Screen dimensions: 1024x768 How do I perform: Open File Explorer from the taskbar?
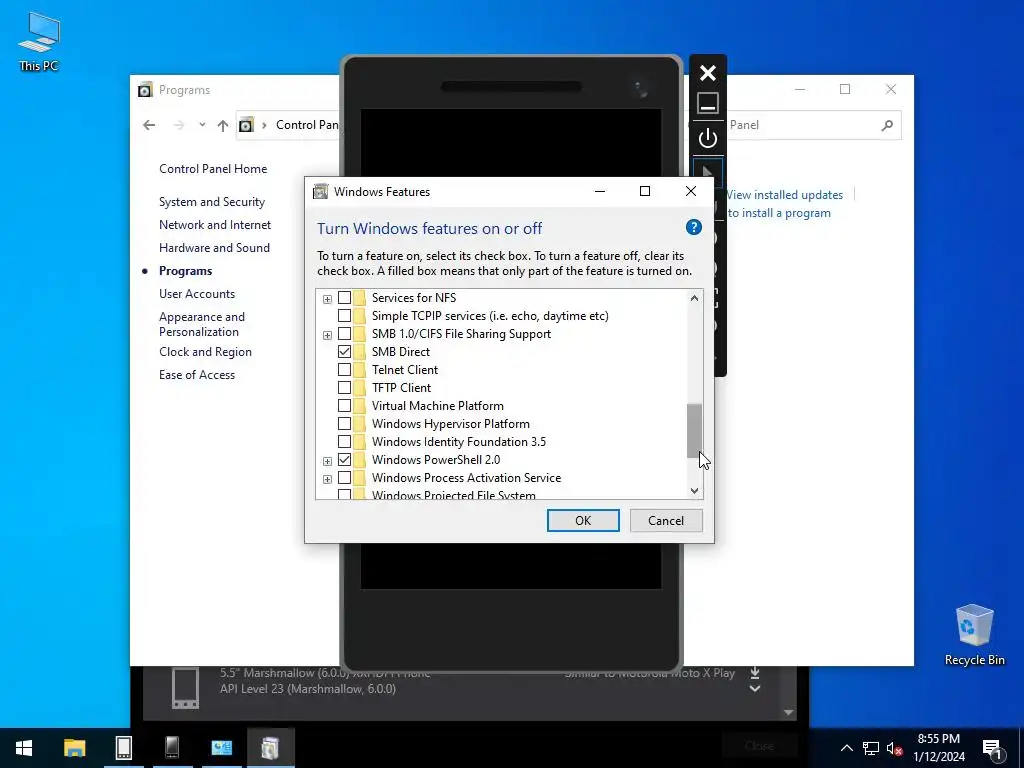point(74,748)
